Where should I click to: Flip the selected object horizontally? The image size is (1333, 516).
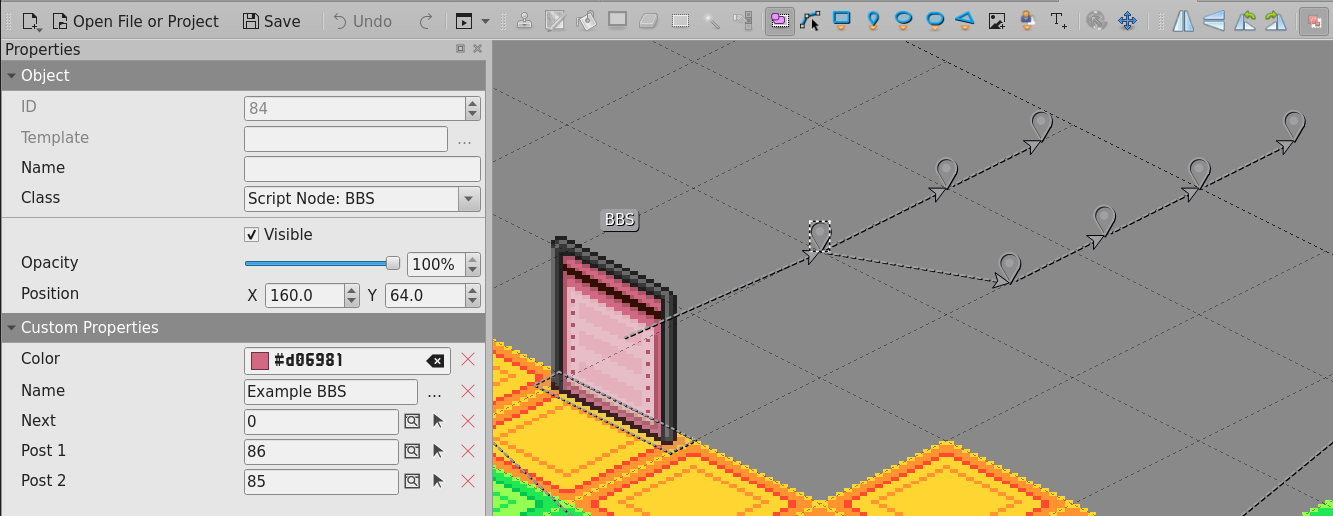1183,21
